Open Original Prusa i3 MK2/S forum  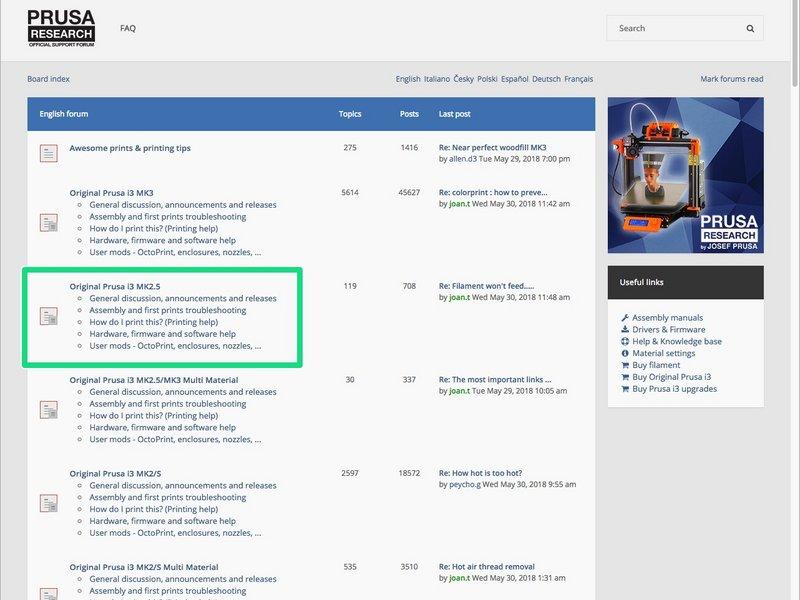pos(115,473)
